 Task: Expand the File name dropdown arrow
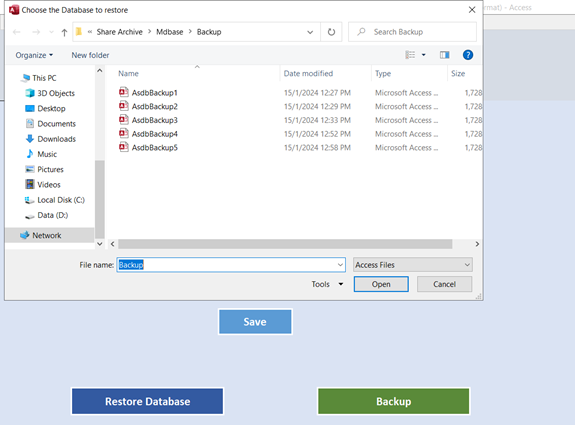coord(340,265)
